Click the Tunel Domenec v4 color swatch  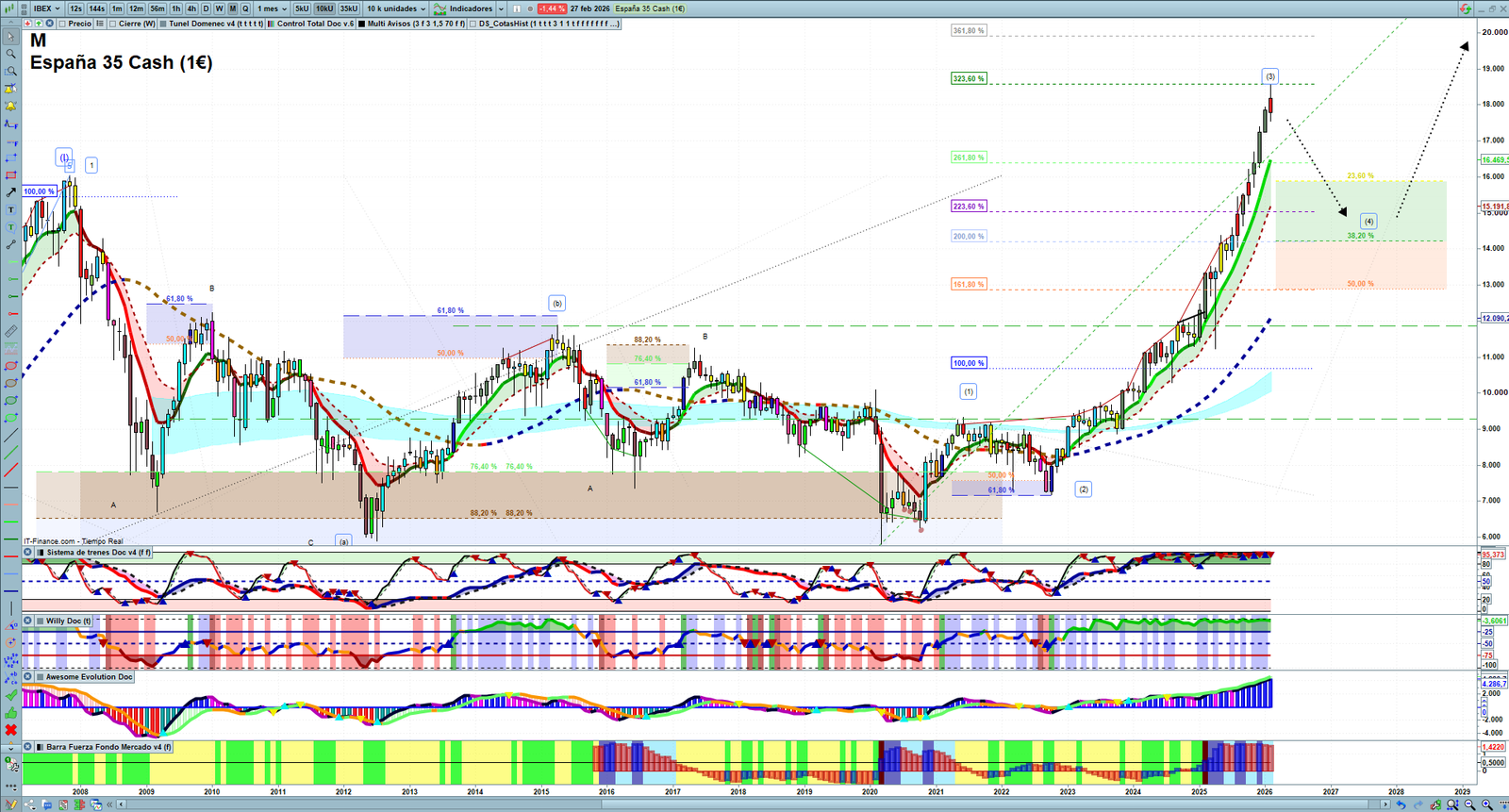tap(163, 24)
